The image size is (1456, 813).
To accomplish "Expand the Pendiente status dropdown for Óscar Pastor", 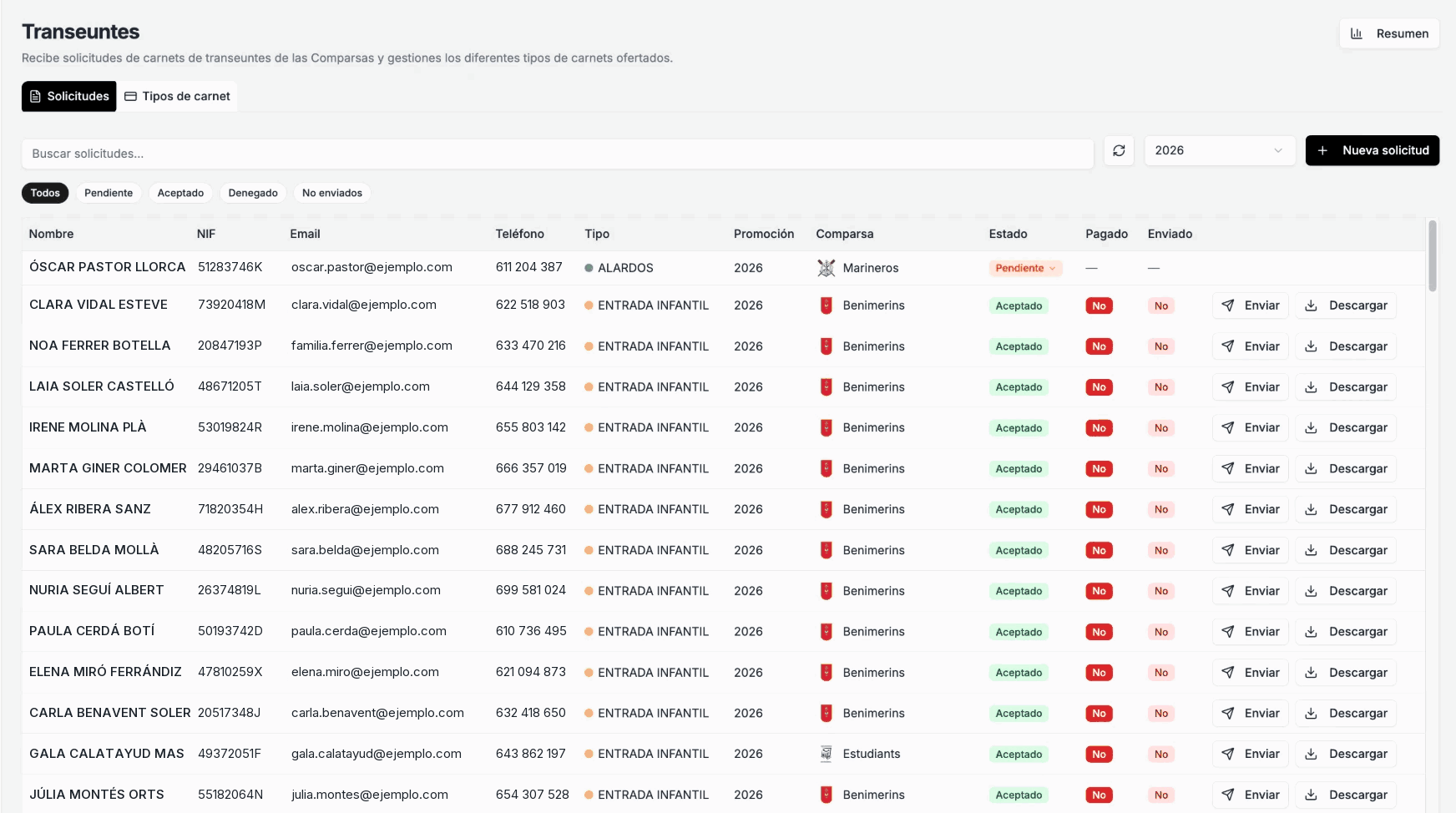I will [1025, 268].
